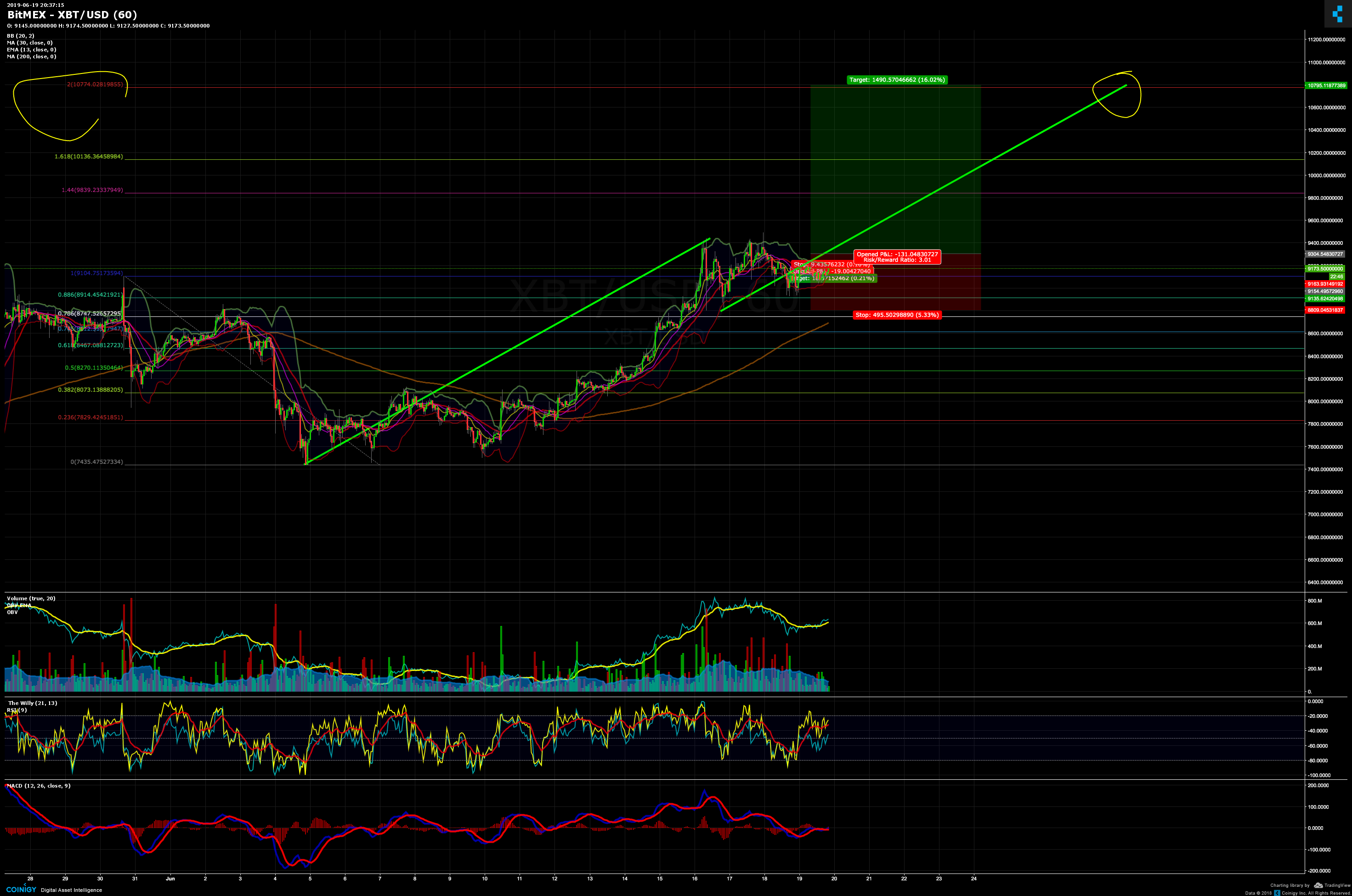Click the BitMEX - XBT/USD (60) title
Viewport: 1352px width, 896px height.
point(72,15)
